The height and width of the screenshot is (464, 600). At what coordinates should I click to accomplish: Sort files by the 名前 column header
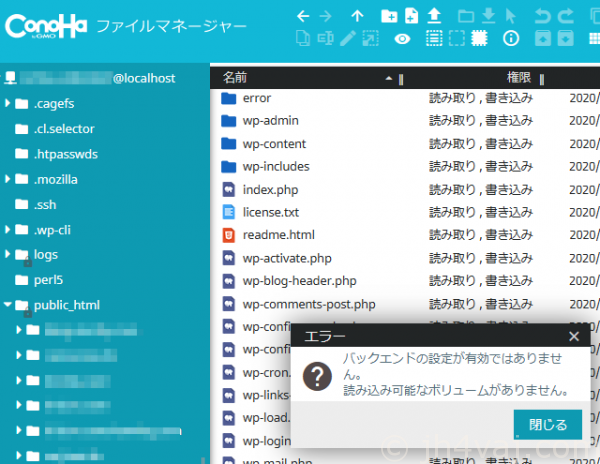[x=235, y=77]
